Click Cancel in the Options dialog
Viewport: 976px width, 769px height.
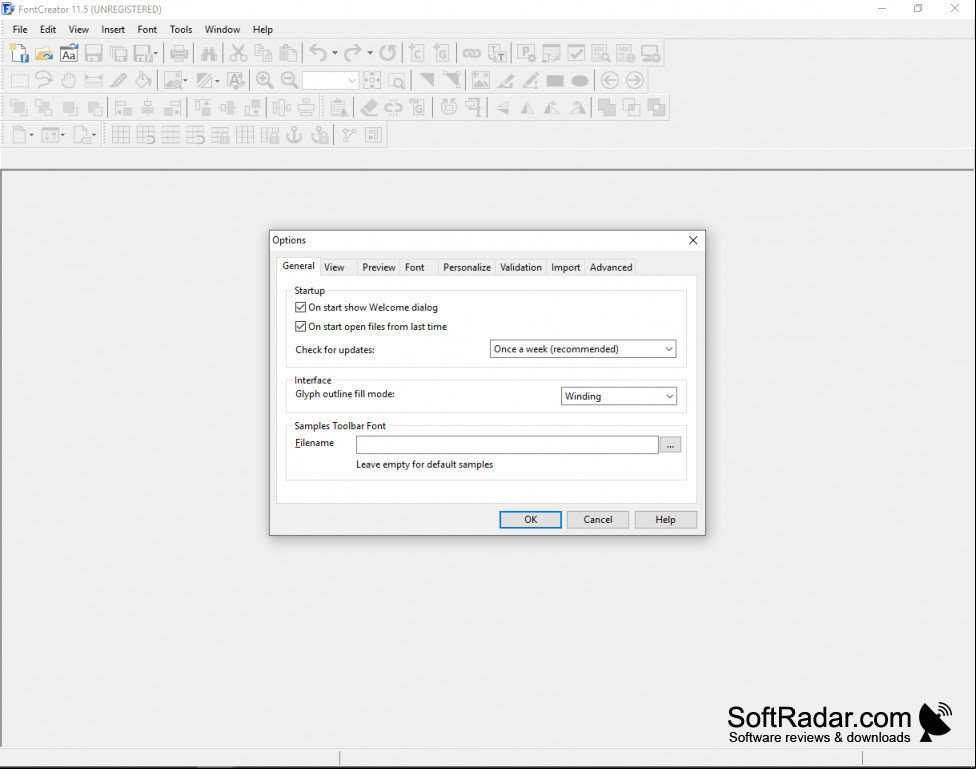(598, 519)
